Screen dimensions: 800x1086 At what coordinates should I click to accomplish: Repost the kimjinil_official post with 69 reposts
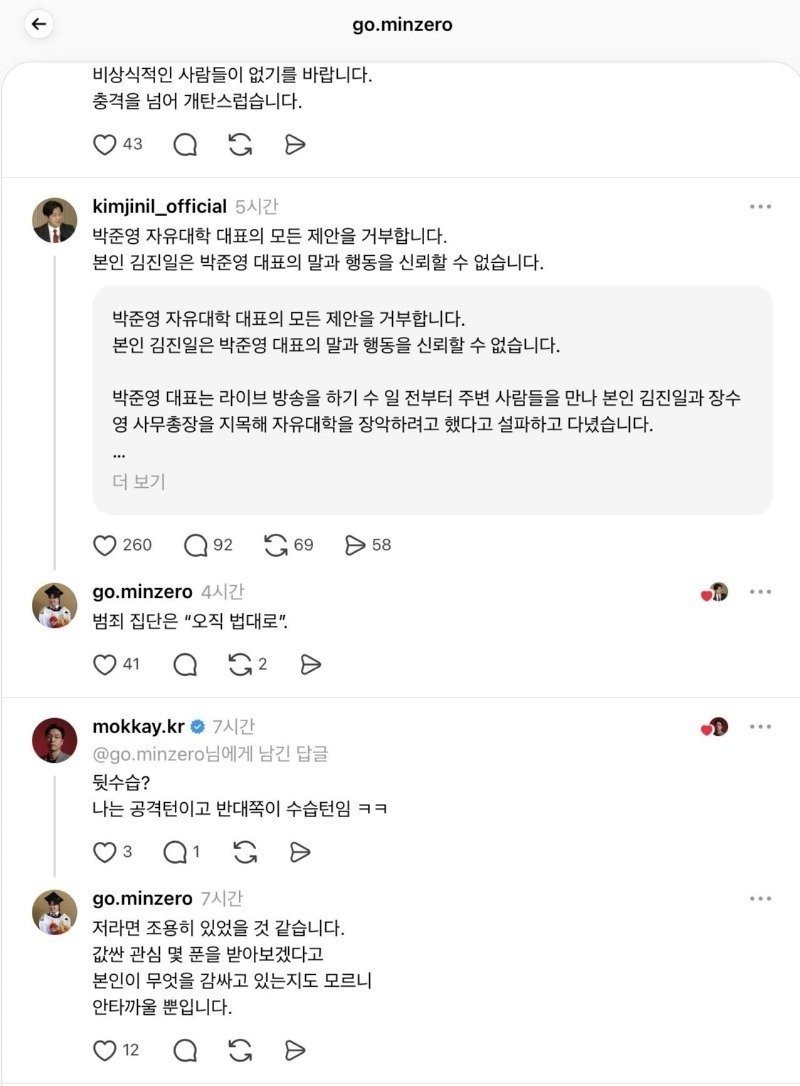(275, 545)
